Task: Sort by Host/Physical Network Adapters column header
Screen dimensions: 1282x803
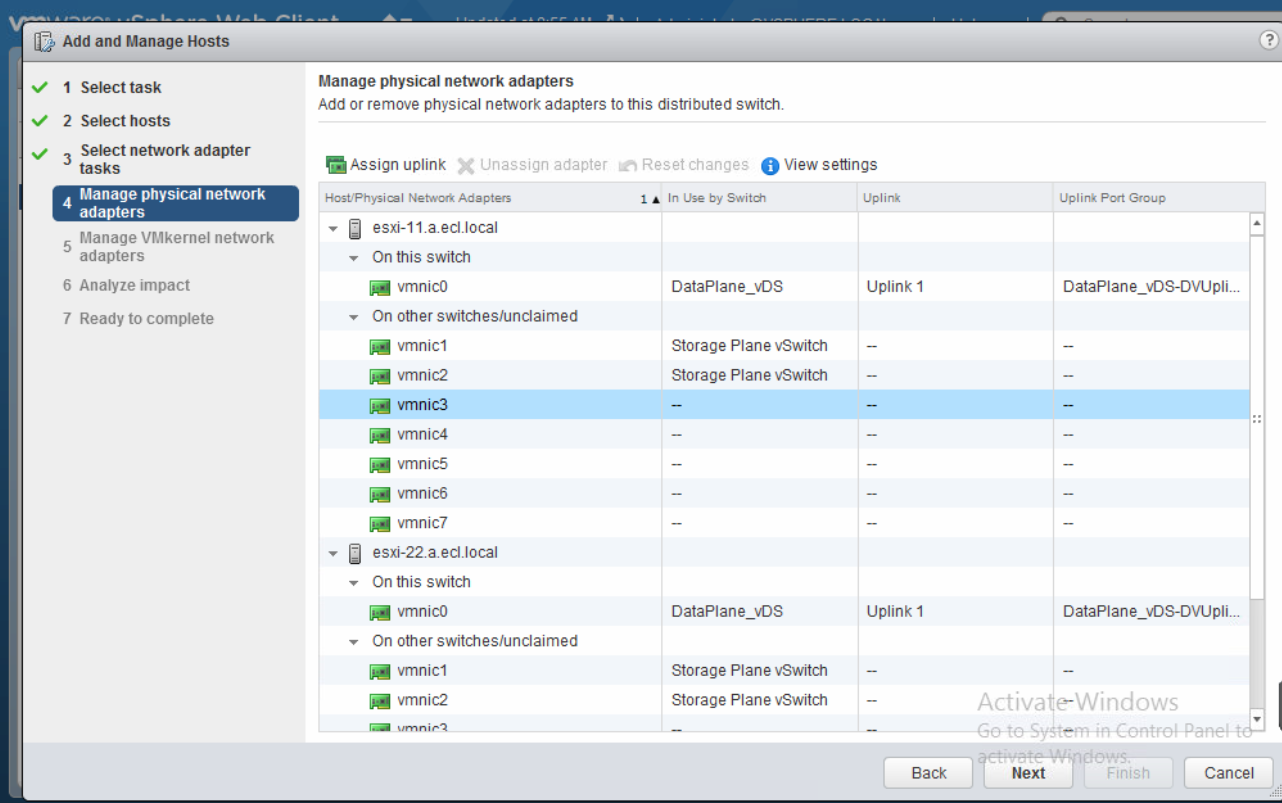Action: click(418, 198)
